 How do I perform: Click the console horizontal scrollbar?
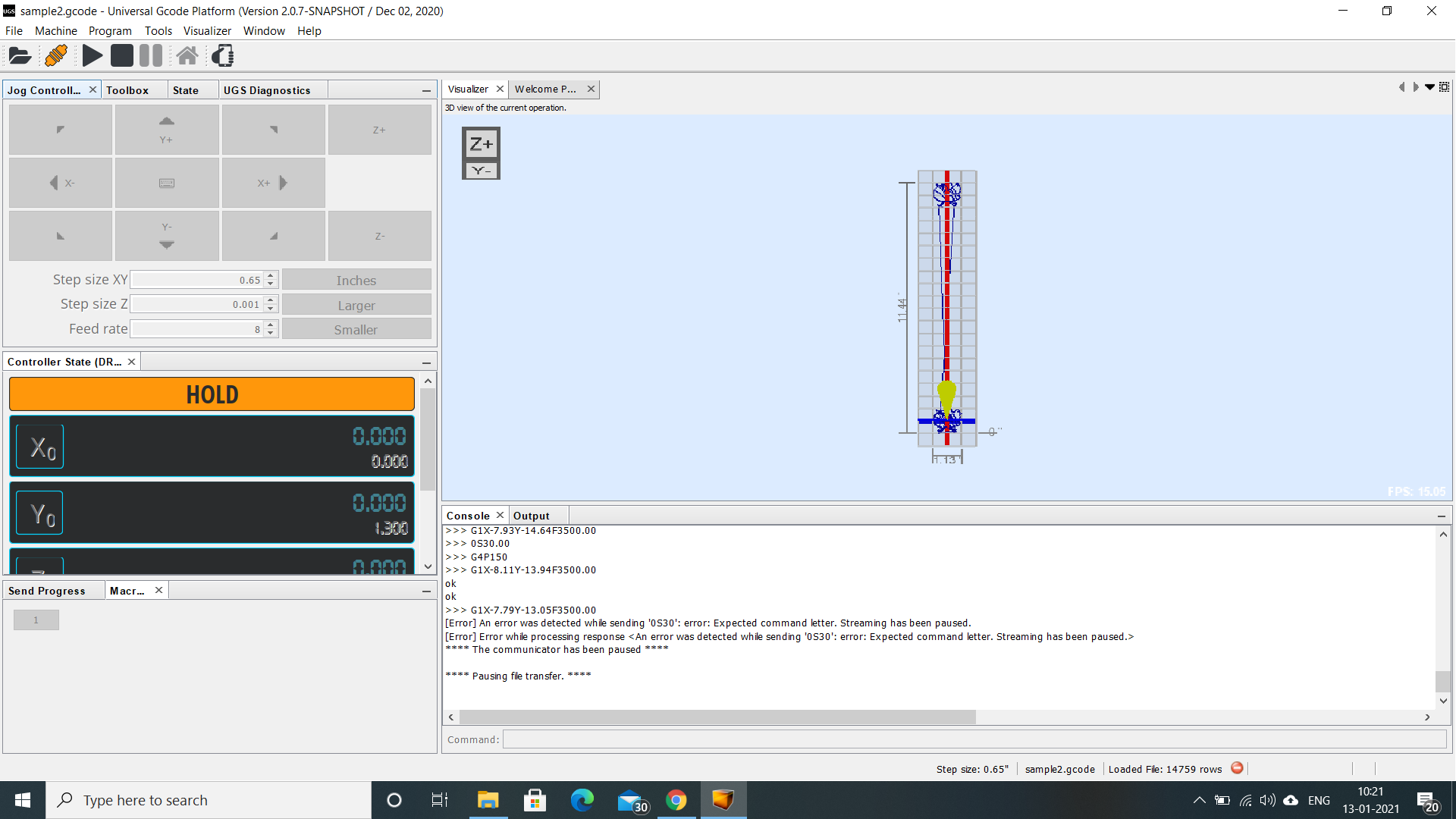click(x=717, y=717)
